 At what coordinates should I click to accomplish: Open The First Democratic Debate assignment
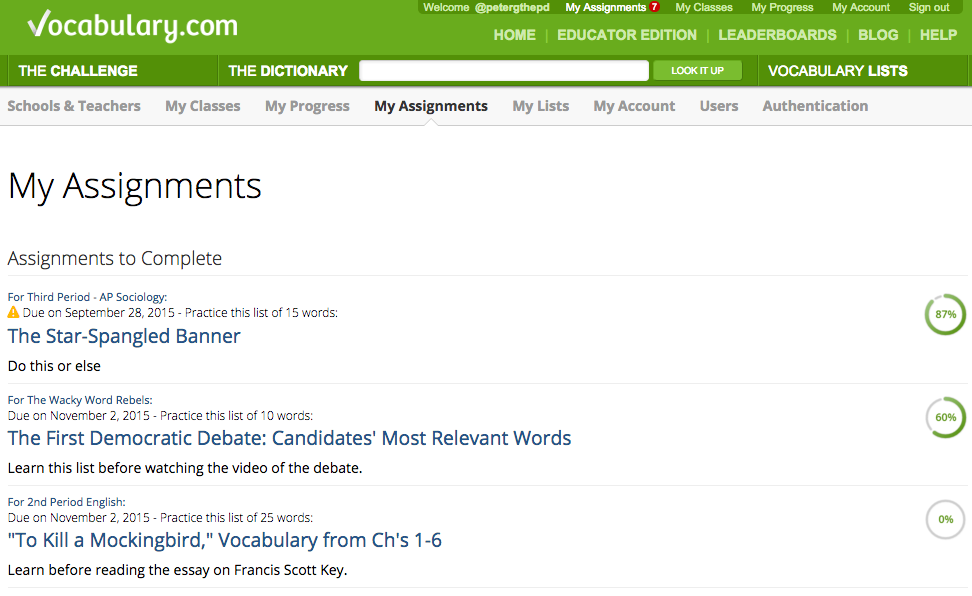coord(289,438)
